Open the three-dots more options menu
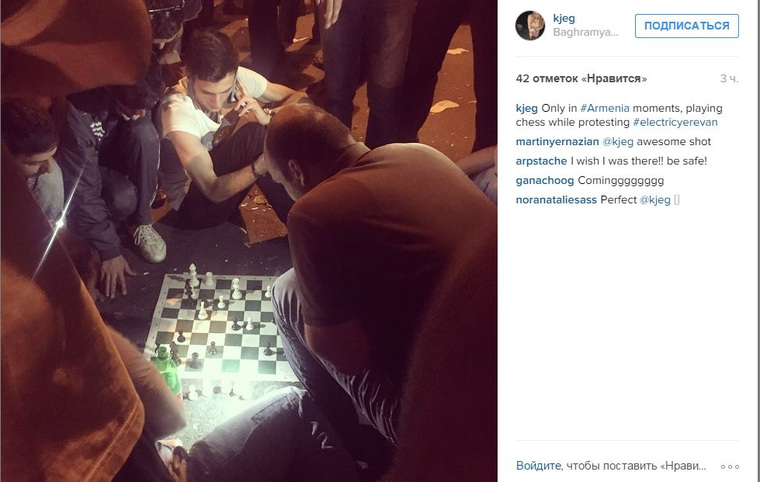760x482 pixels. click(729, 466)
